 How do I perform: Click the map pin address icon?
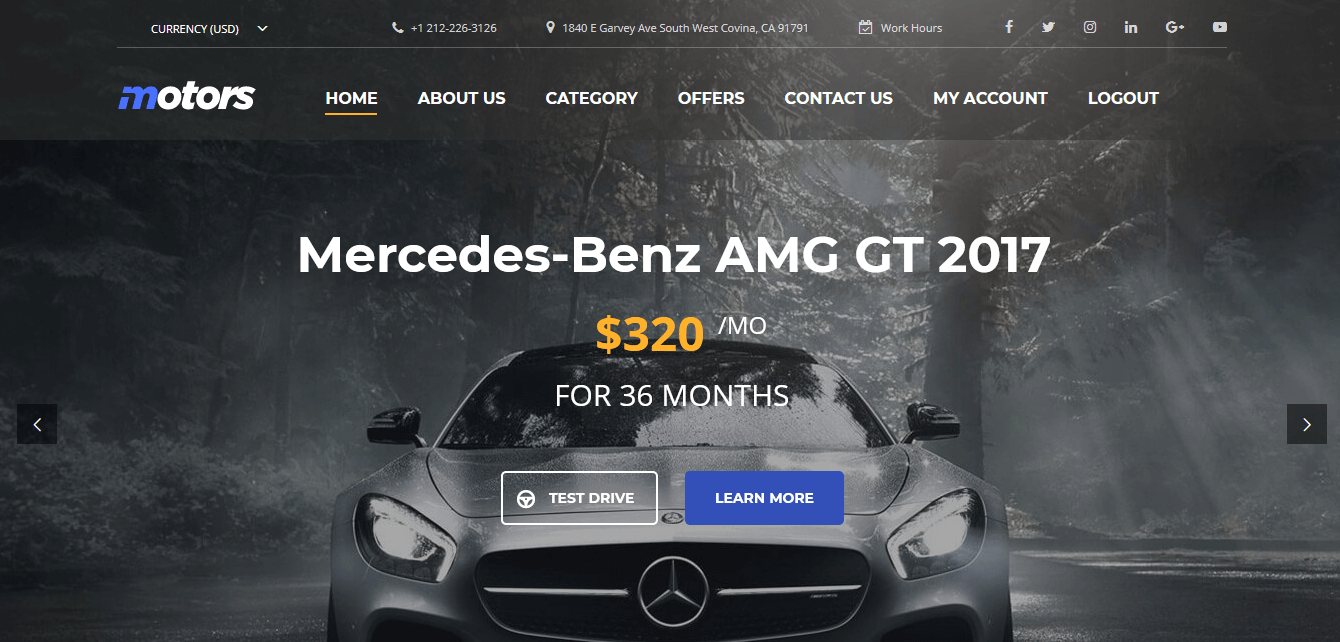tap(550, 28)
